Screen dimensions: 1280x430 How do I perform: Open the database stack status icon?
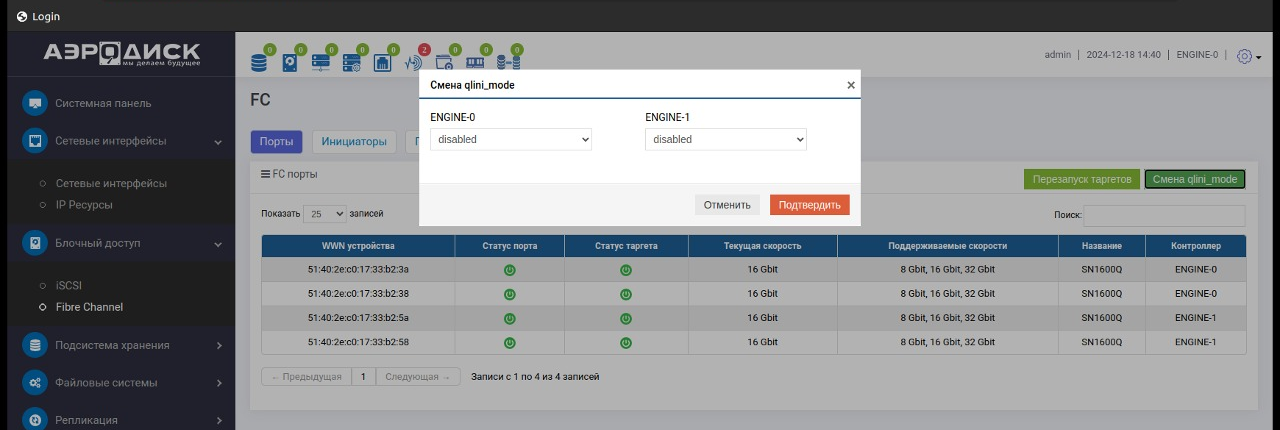tap(260, 62)
